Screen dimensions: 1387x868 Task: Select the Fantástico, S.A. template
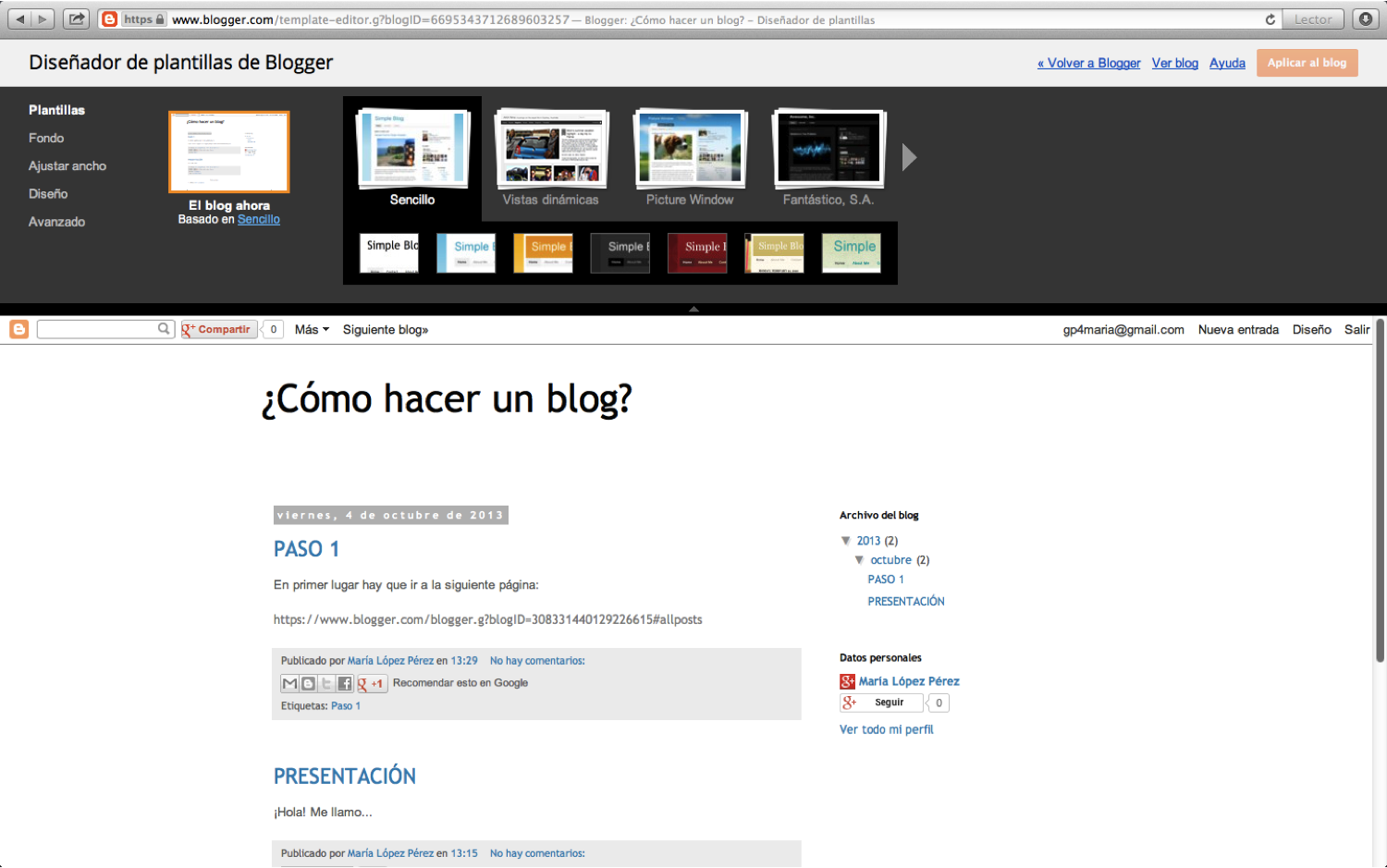pos(829,158)
